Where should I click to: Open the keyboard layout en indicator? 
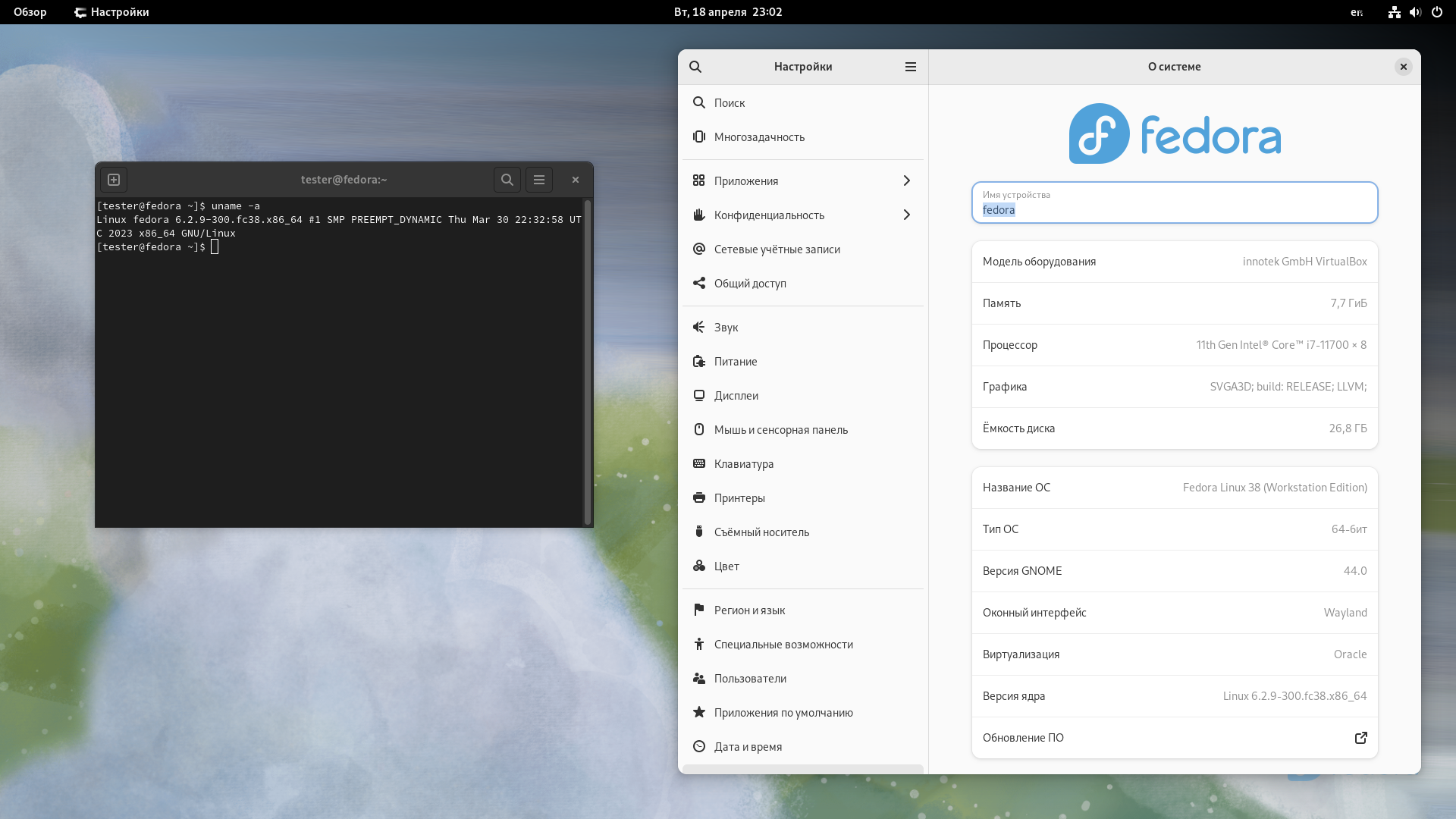coord(1357,12)
